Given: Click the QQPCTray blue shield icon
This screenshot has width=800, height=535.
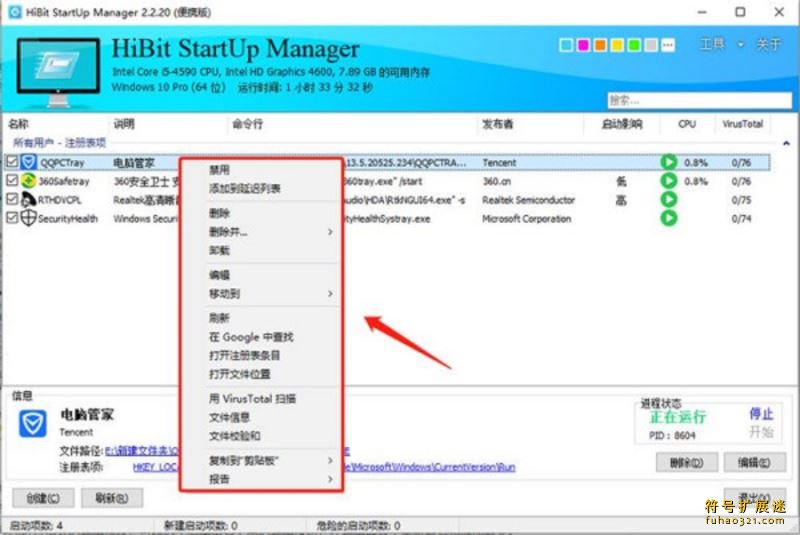Looking at the screenshot, I should click(x=29, y=162).
